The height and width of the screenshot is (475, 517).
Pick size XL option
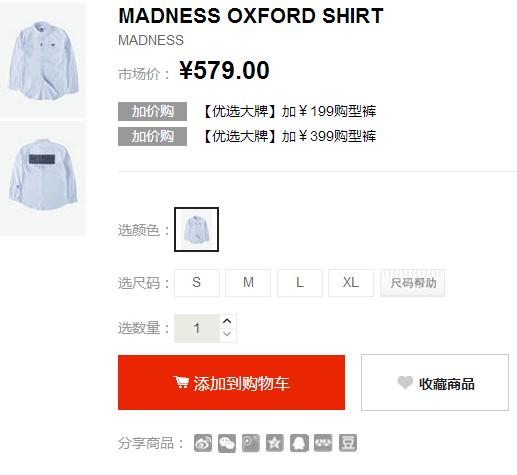(x=351, y=283)
